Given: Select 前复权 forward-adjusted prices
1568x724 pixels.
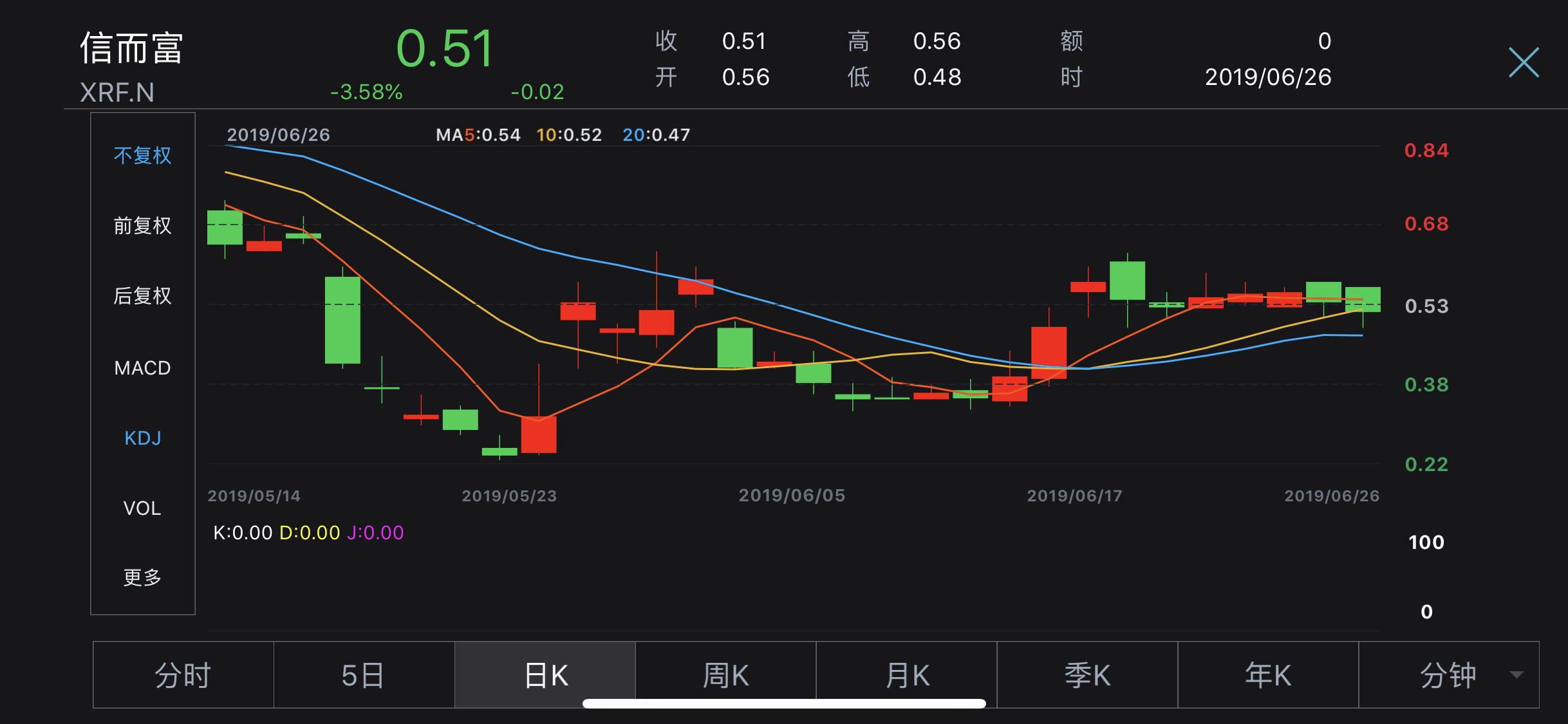Looking at the screenshot, I should (x=143, y=227).
